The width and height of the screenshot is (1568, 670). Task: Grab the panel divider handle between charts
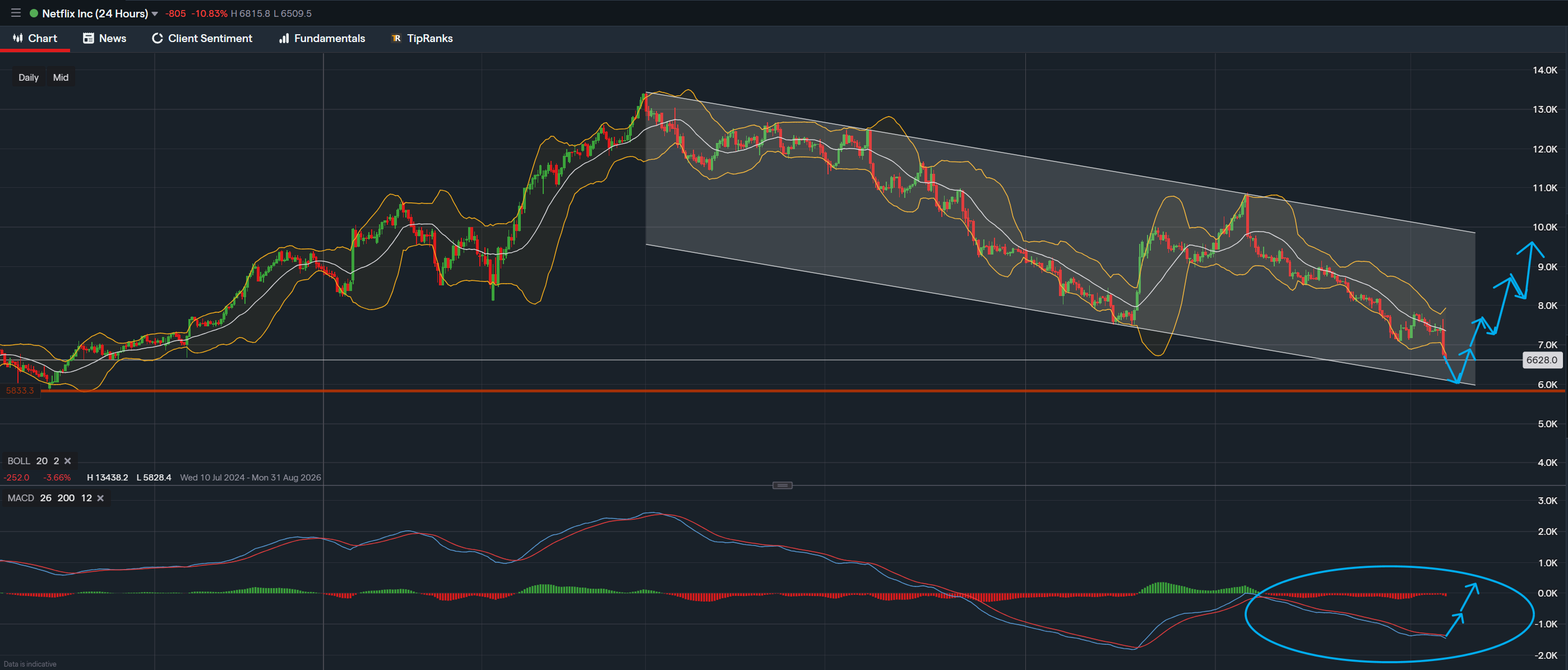coord(782,486)
